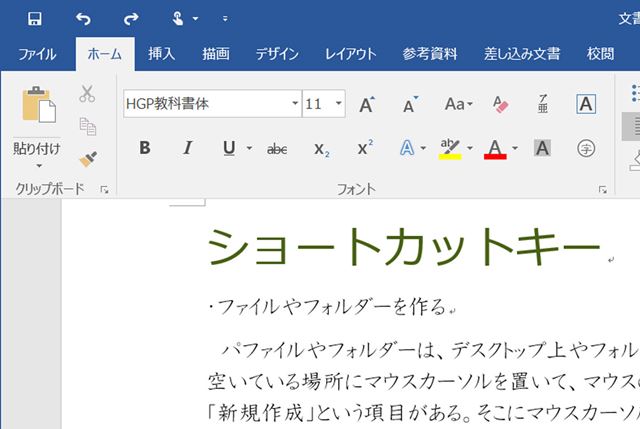Toggle underline formatting

tap(229, 148)
